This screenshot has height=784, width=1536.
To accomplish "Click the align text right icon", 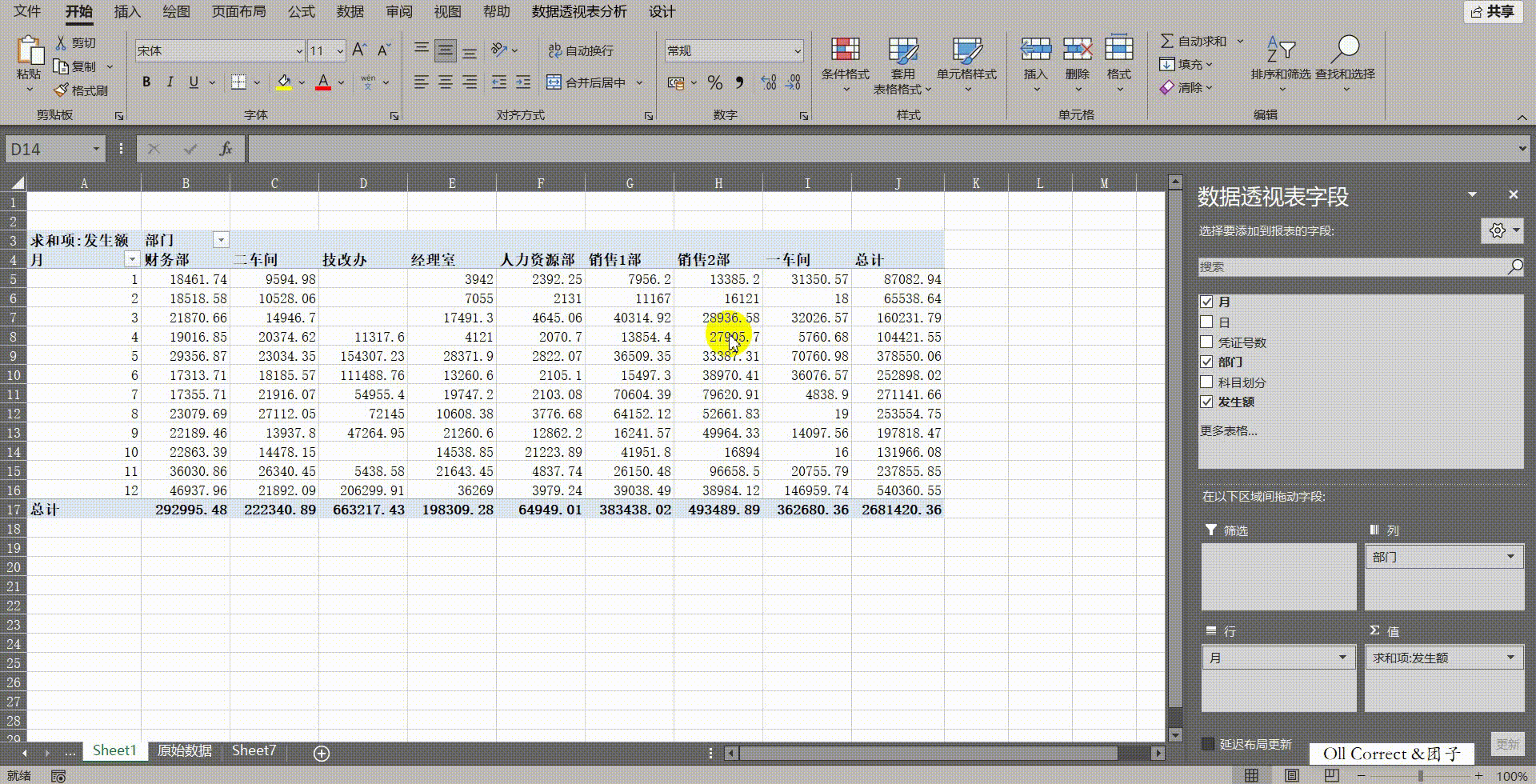I will tap(470, 82).
